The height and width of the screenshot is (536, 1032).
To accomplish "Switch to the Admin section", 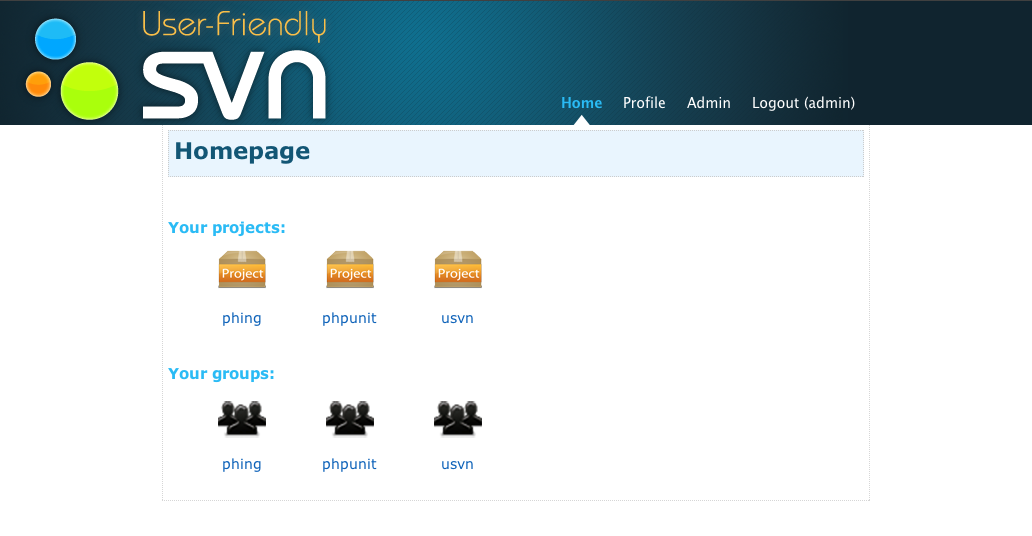I will tap(708, 103).
